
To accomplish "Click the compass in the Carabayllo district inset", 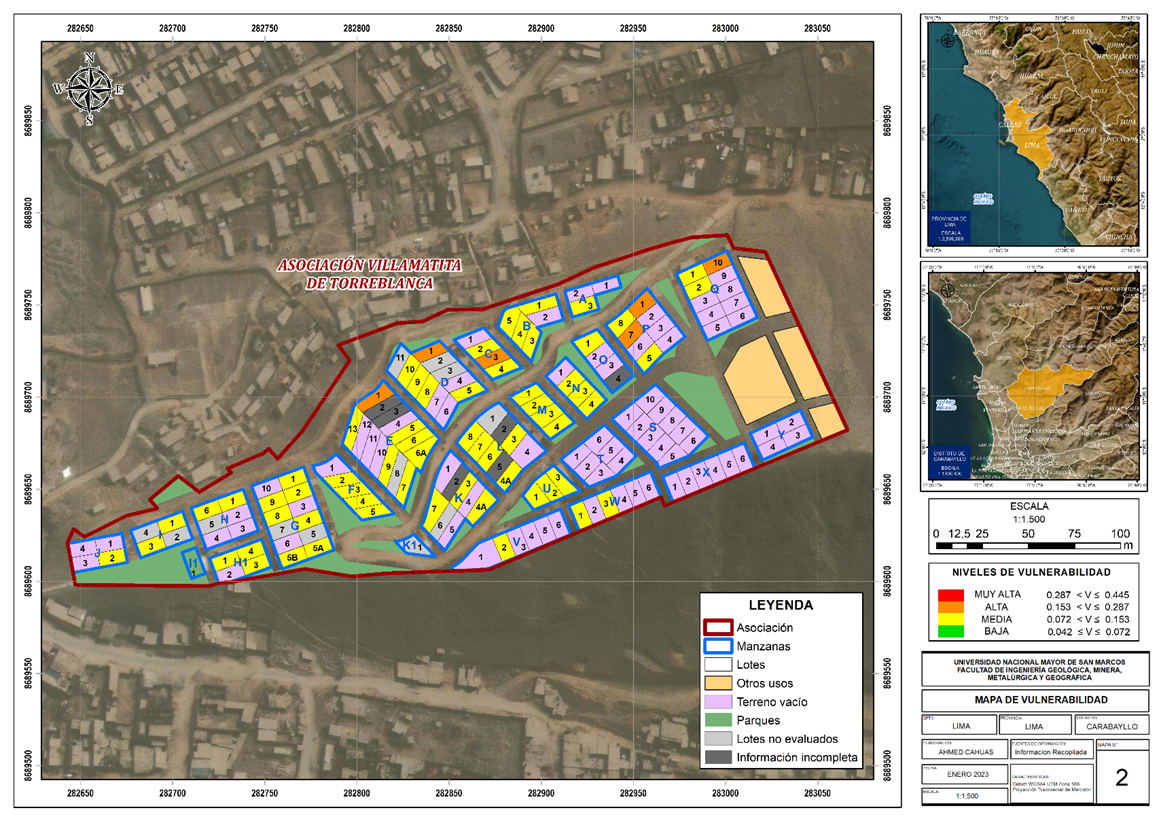I will [946, 289].
